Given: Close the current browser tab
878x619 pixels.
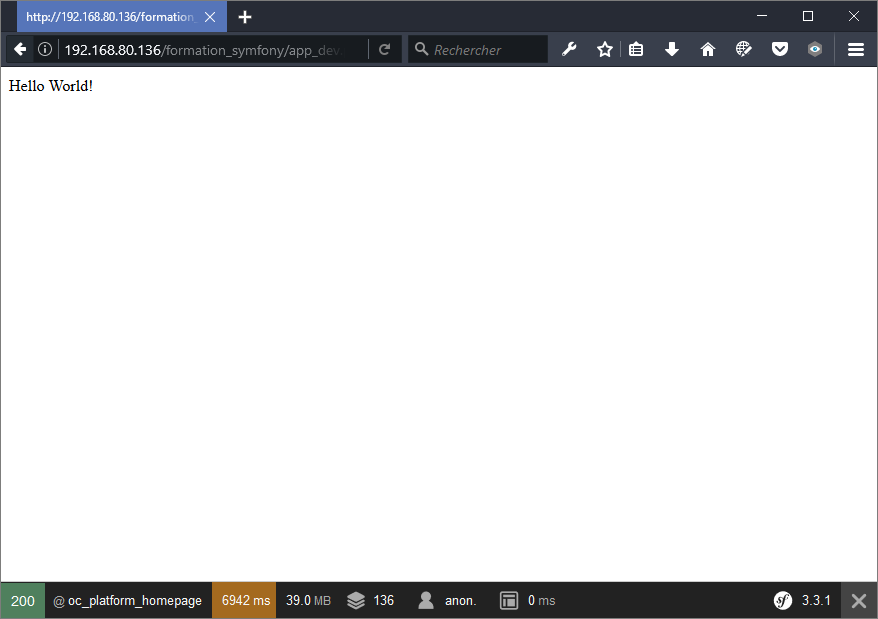Looking at the screenshot, I should tap(210, 17).
